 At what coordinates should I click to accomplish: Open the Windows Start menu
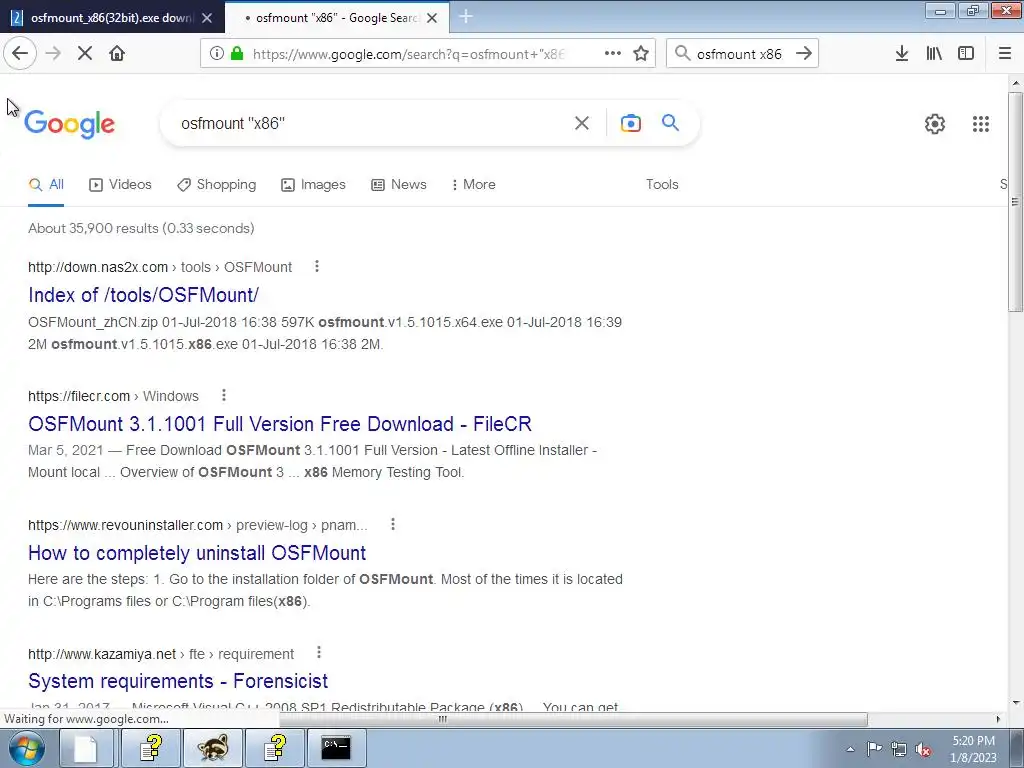coord(26,748)
